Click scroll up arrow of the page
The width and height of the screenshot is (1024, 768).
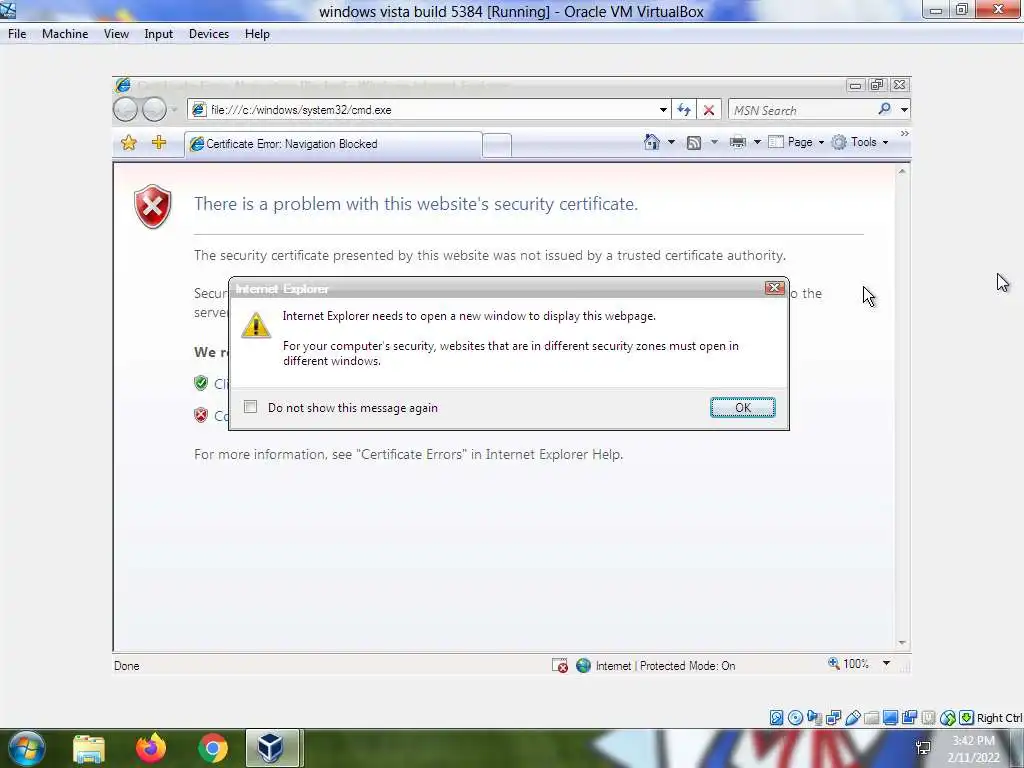tap(902, 172)
